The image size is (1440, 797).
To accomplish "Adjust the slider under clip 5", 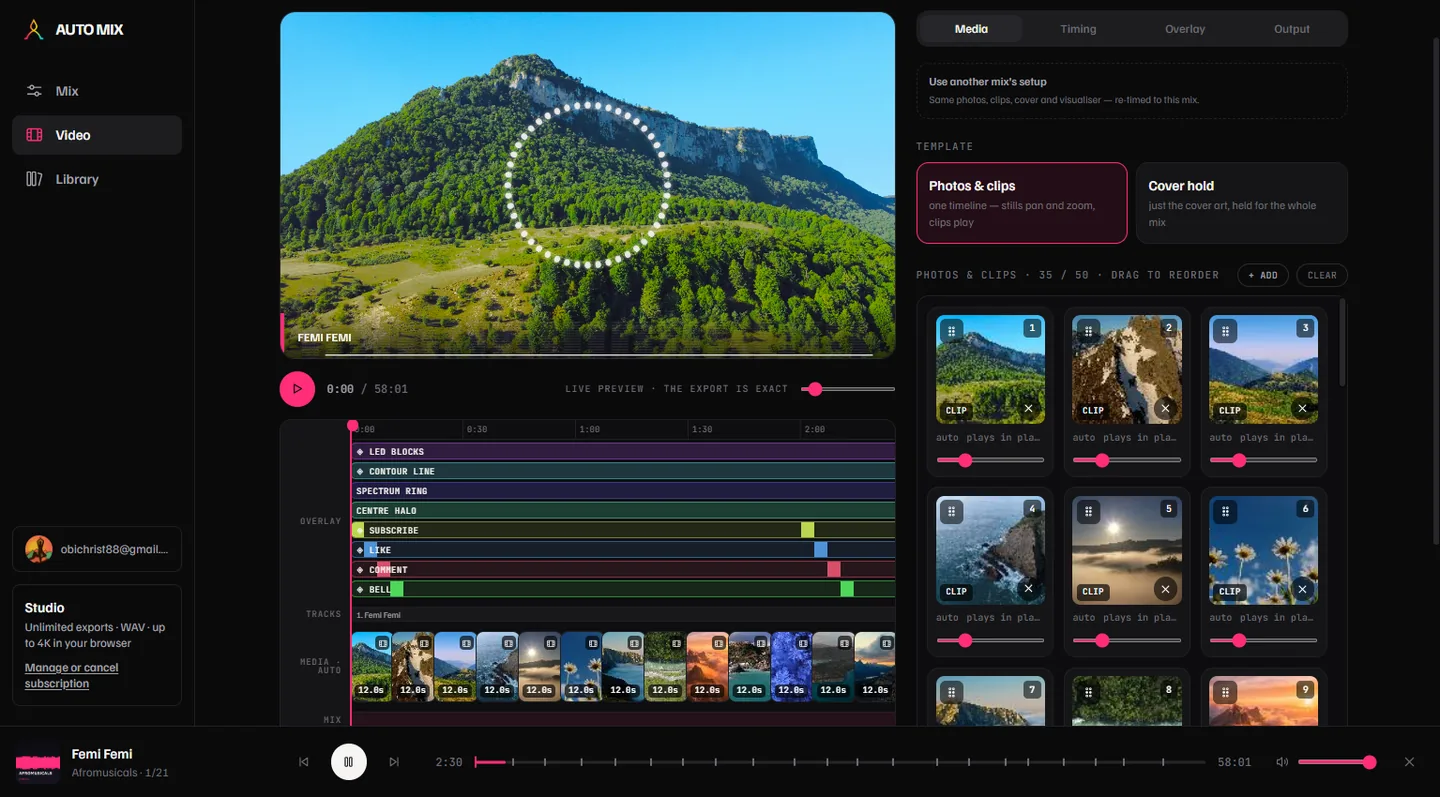I will [x=1127, y=640].
